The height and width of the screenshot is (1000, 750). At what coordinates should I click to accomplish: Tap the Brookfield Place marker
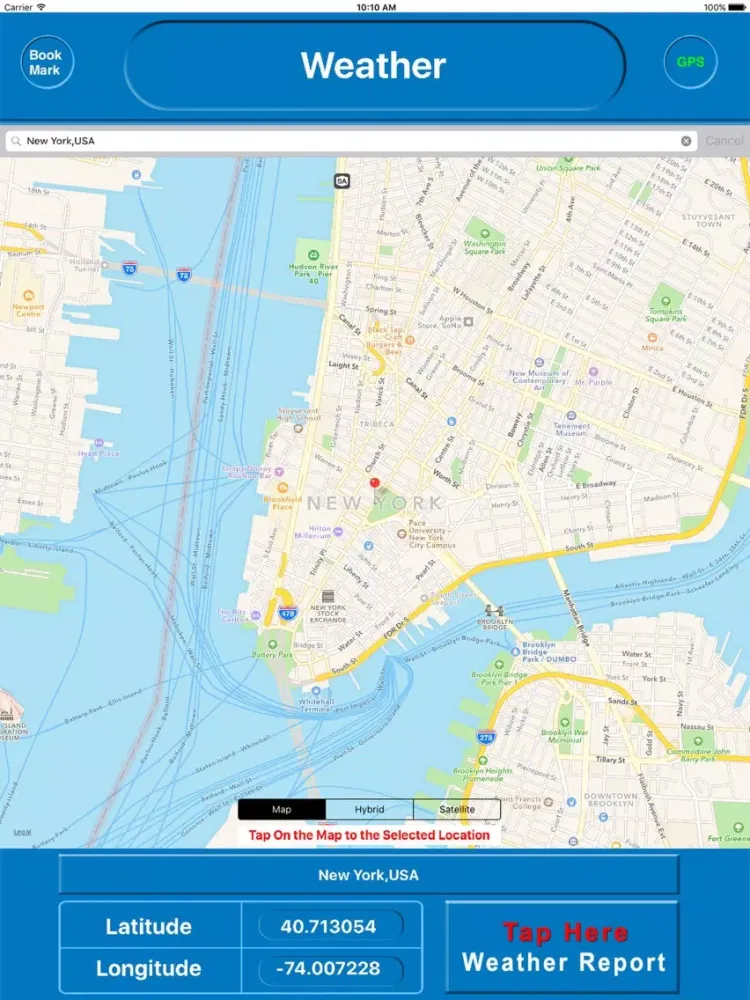pyautogui.click(x=283, y=488)
